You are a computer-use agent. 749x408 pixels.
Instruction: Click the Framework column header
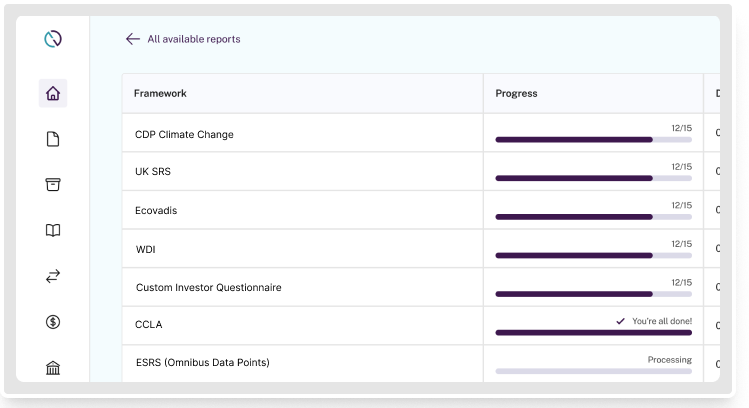pos(303,93)
